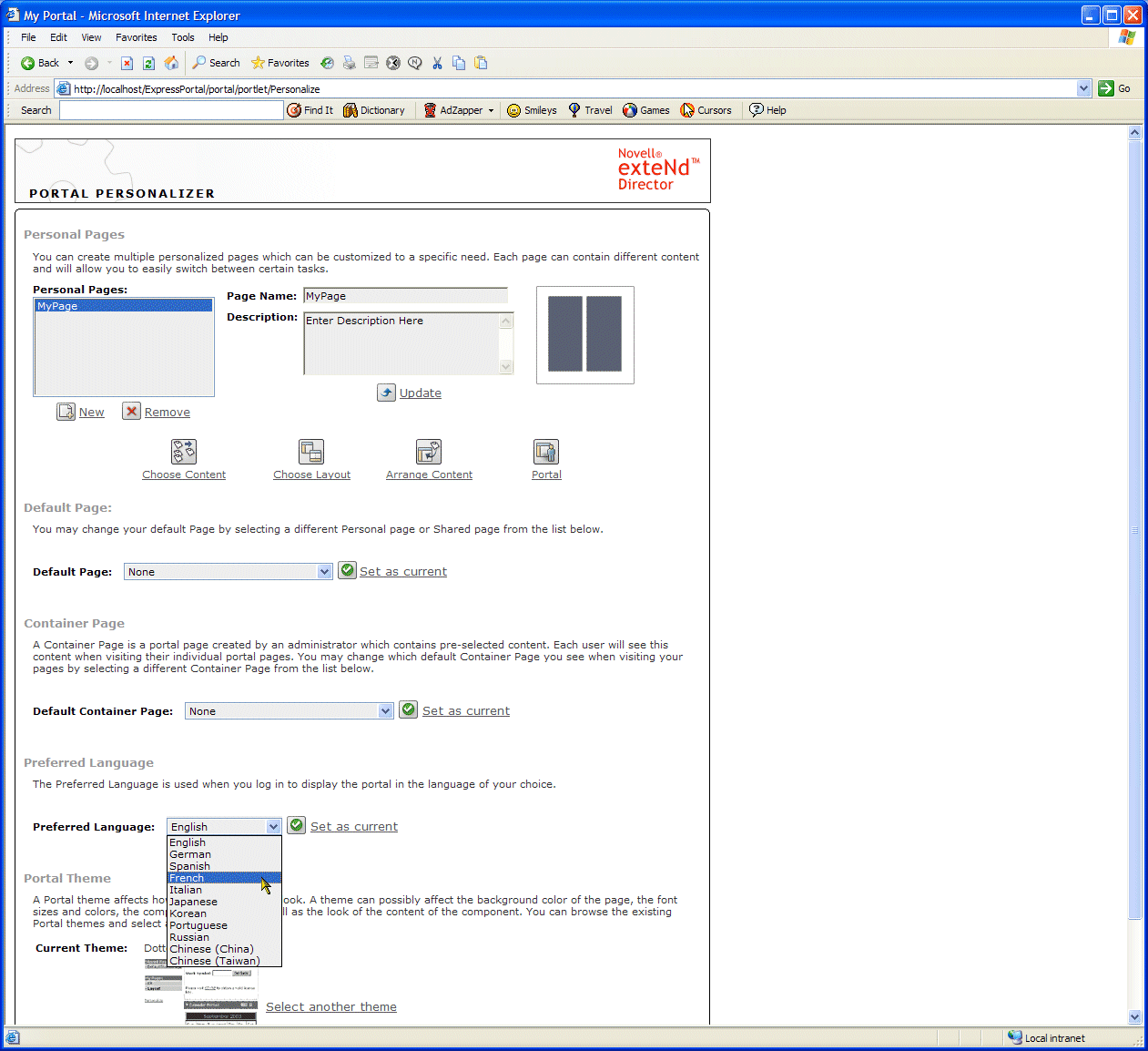This screenshot has width=1148, height=1051.
Task: Select German from the language list
Action: pos(224,854)
